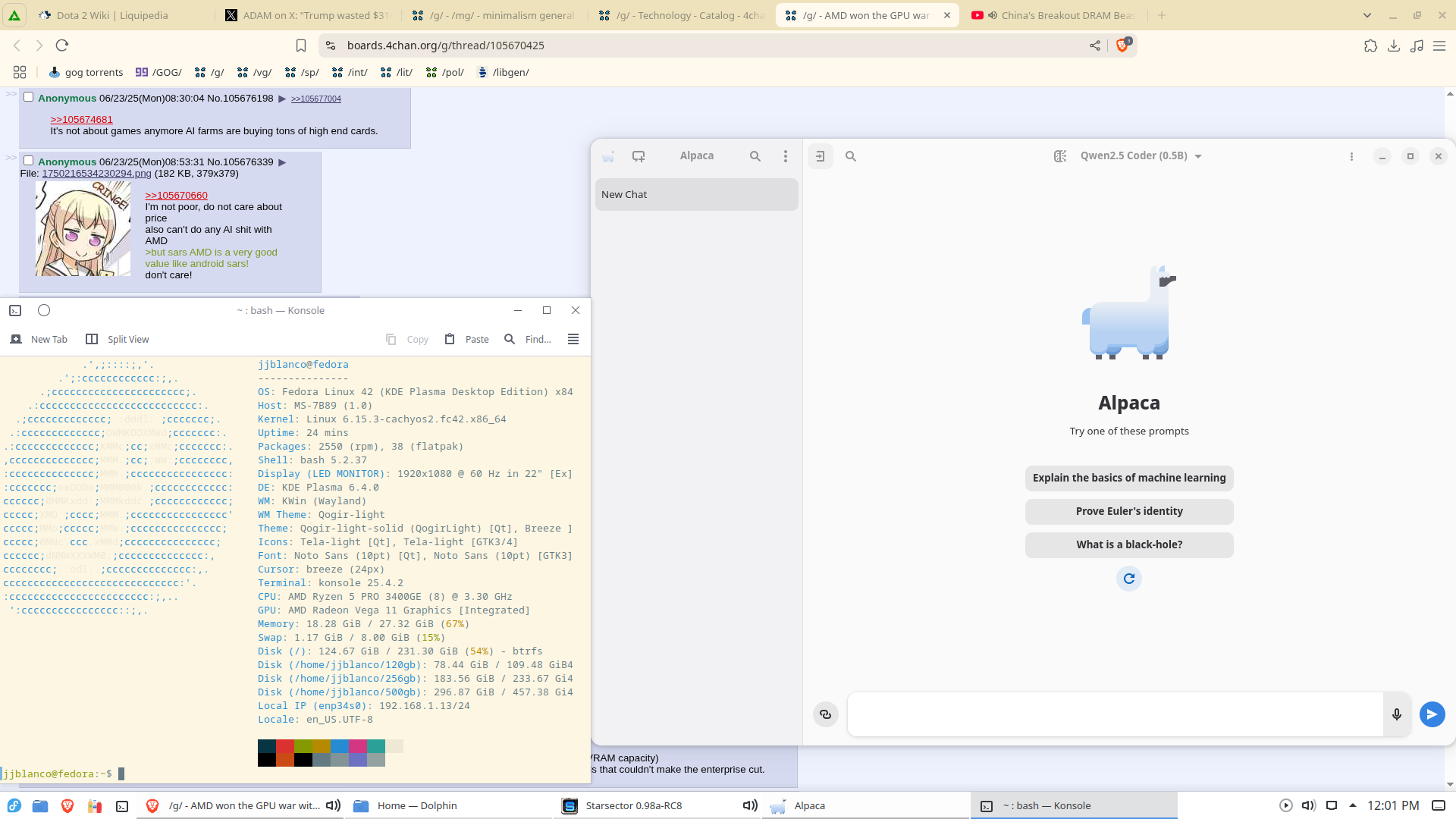Reload the browser page
Viewport: 1456px width, 819px height.
tap(62, 45)
